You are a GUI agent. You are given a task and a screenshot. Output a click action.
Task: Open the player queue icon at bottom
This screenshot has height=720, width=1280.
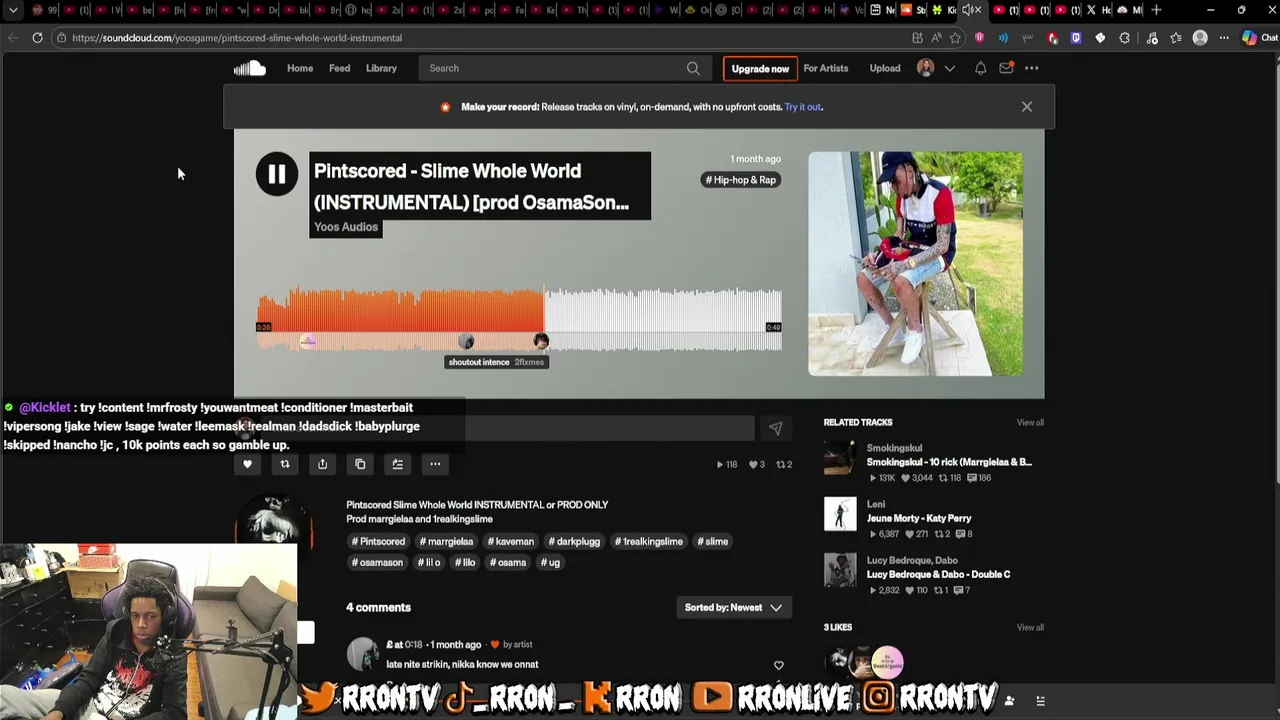(1040, 701)
